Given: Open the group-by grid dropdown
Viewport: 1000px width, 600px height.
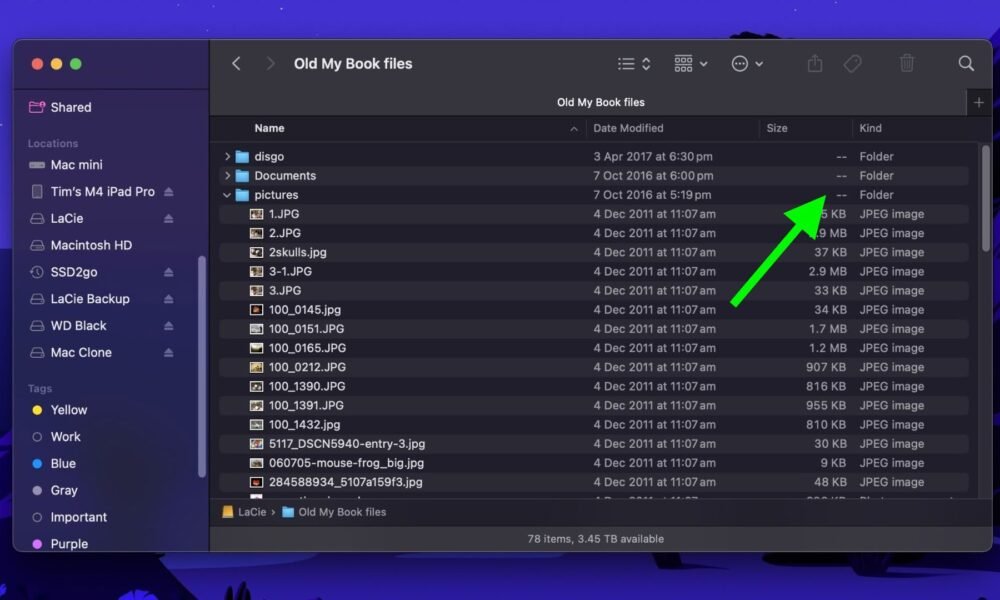Looking at the screenshot, I should coord(690,64).
